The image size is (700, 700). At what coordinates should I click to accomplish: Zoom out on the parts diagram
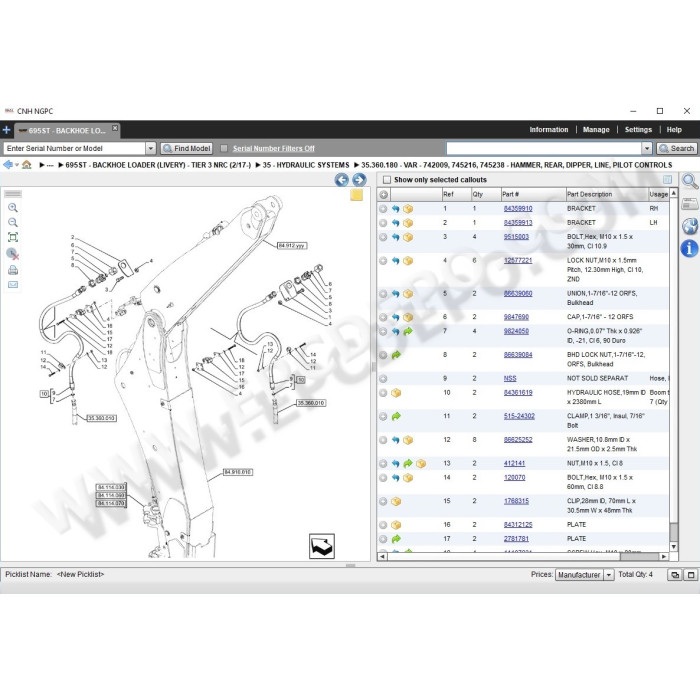click(x=13, y=222)
